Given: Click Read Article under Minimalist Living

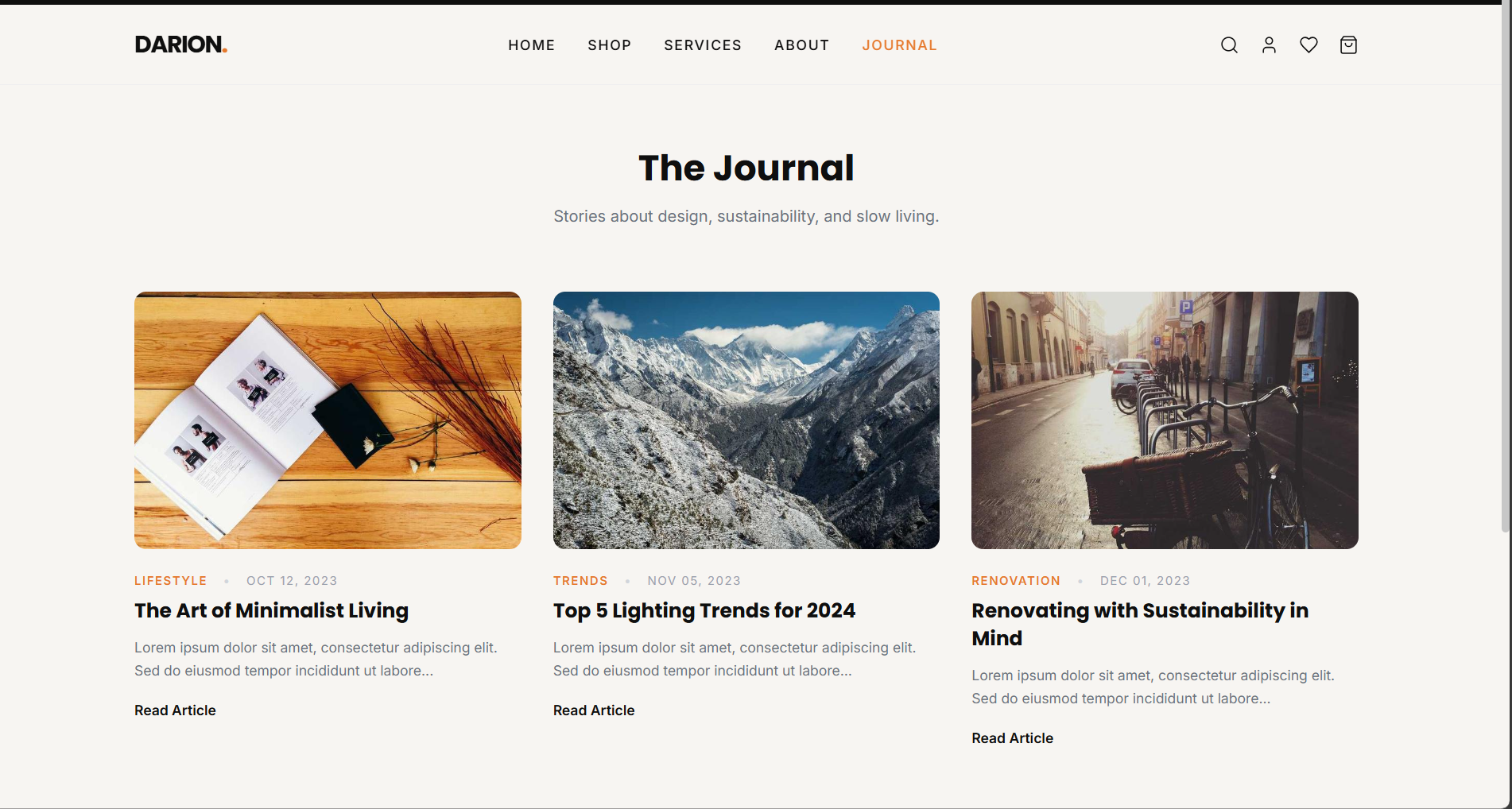Looking at the screenshot, I should [x=175, y=710].
